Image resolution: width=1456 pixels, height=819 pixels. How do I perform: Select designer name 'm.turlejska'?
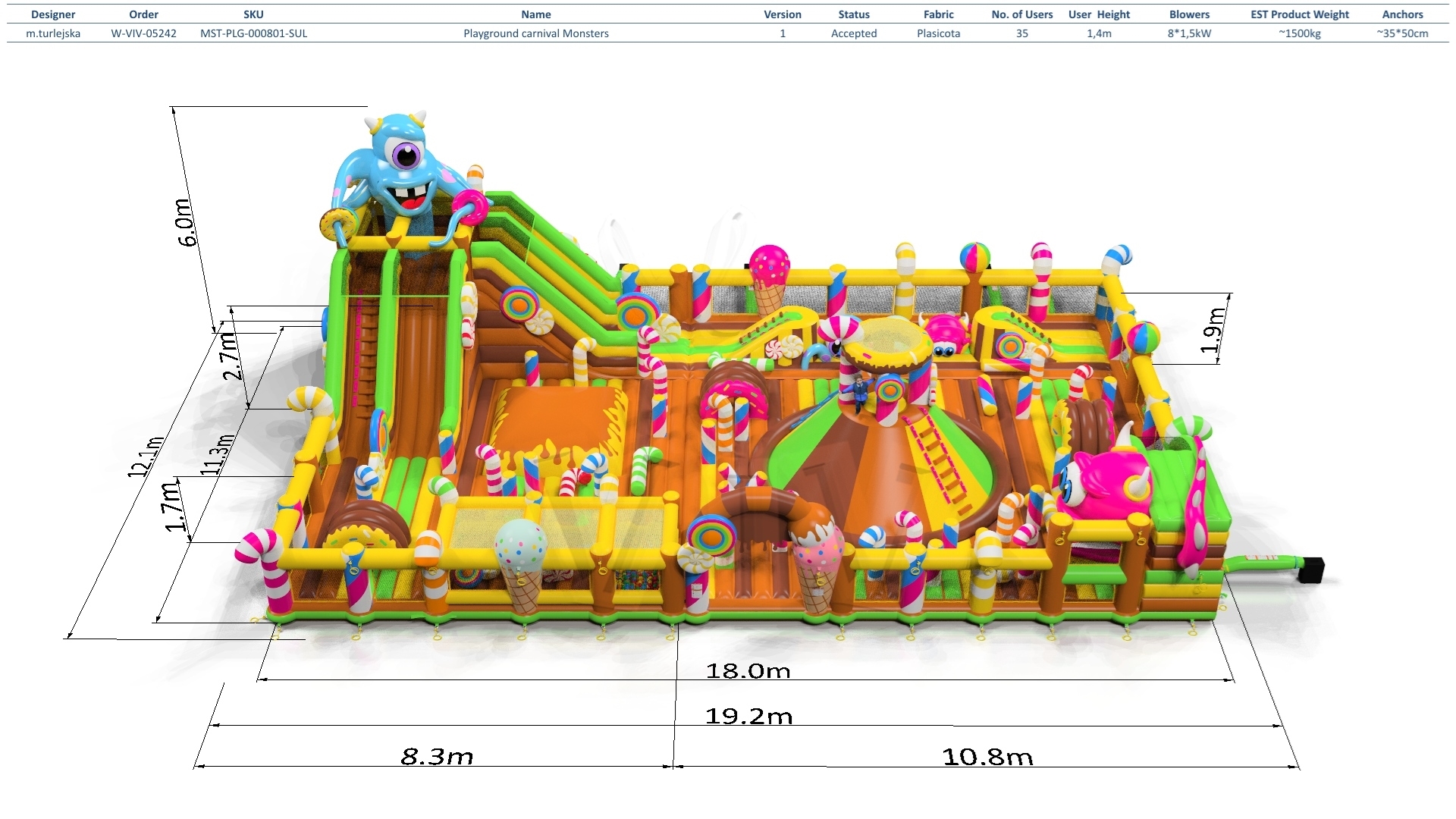(53, 33)
